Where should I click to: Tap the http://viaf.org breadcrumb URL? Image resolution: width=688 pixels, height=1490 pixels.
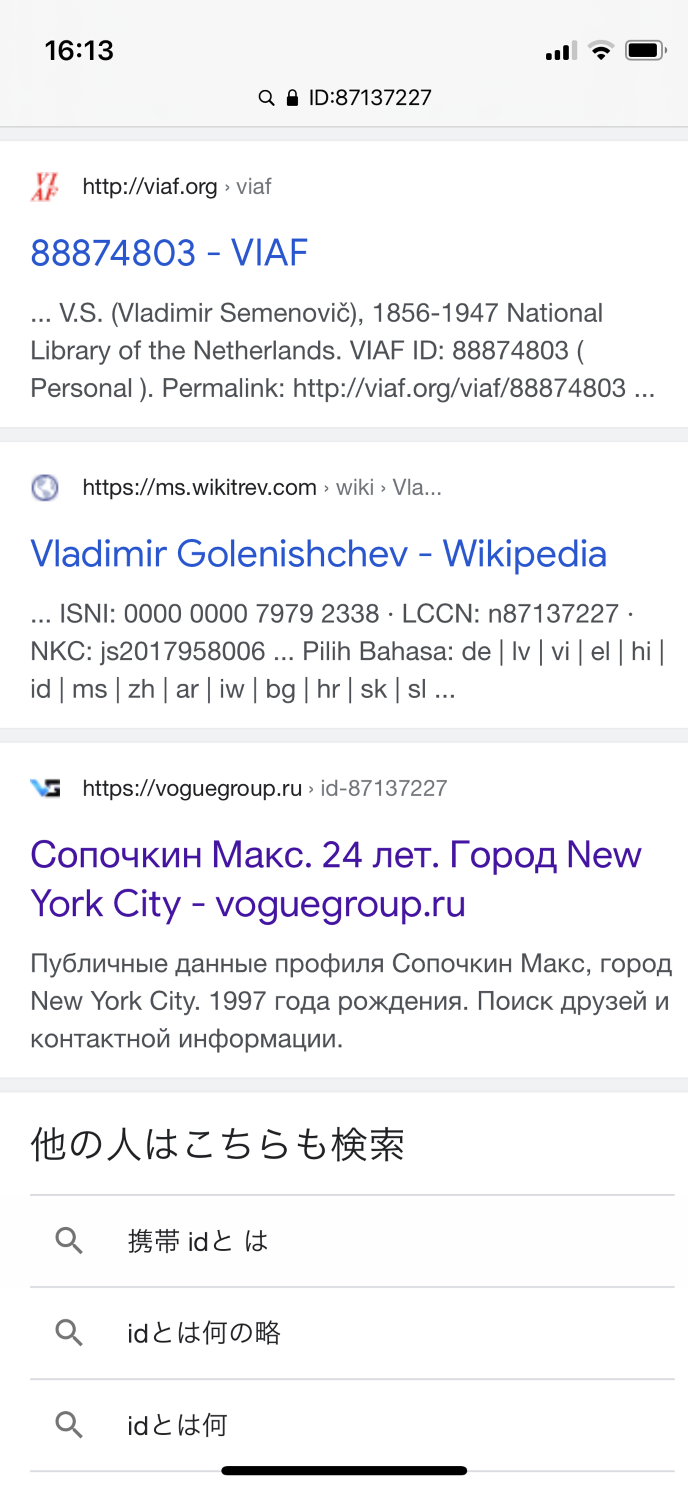coord(150,187)
